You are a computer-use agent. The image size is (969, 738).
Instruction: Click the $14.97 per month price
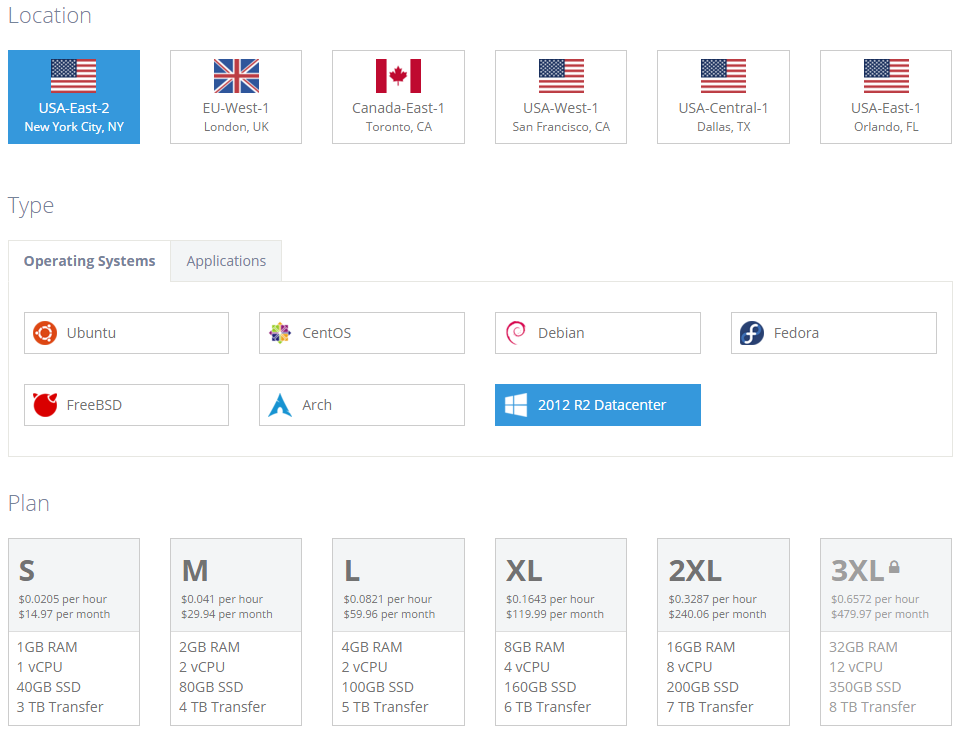pyautogui.click(x=64, y=614)
